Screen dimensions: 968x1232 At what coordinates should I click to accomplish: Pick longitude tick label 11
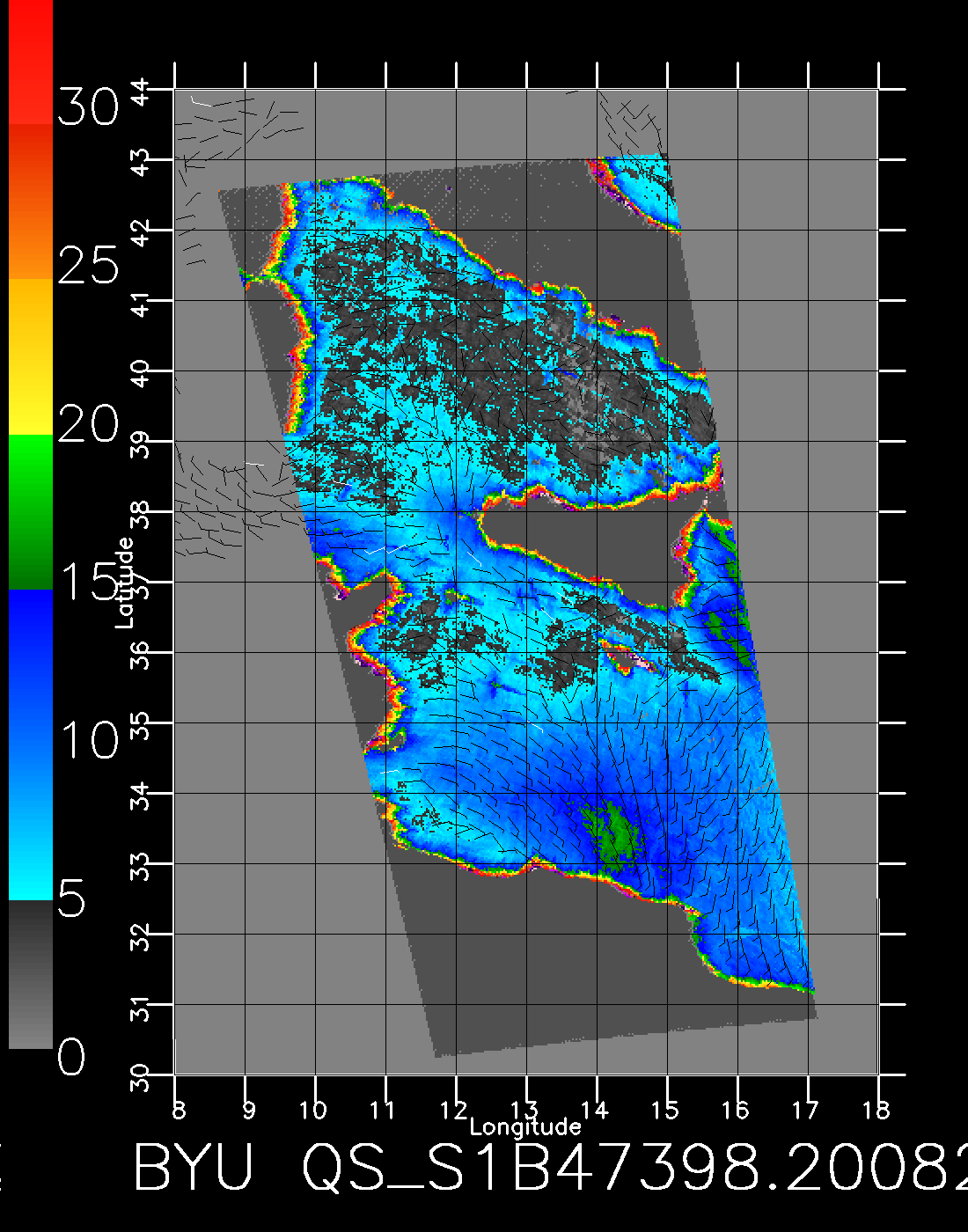(383, 1109)
